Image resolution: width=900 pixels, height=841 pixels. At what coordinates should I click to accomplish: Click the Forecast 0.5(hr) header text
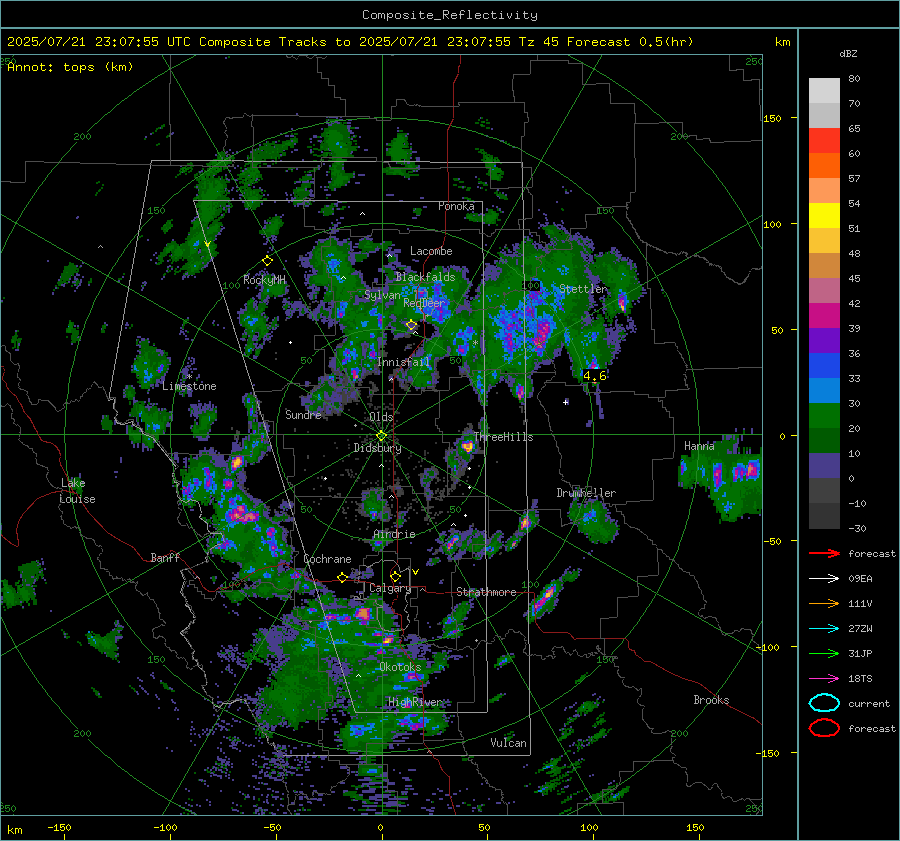click(630, 42)
